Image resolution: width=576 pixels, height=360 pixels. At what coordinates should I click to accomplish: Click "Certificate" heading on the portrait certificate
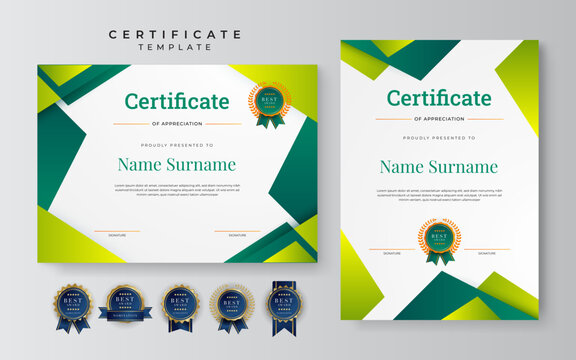pos(439,98)
